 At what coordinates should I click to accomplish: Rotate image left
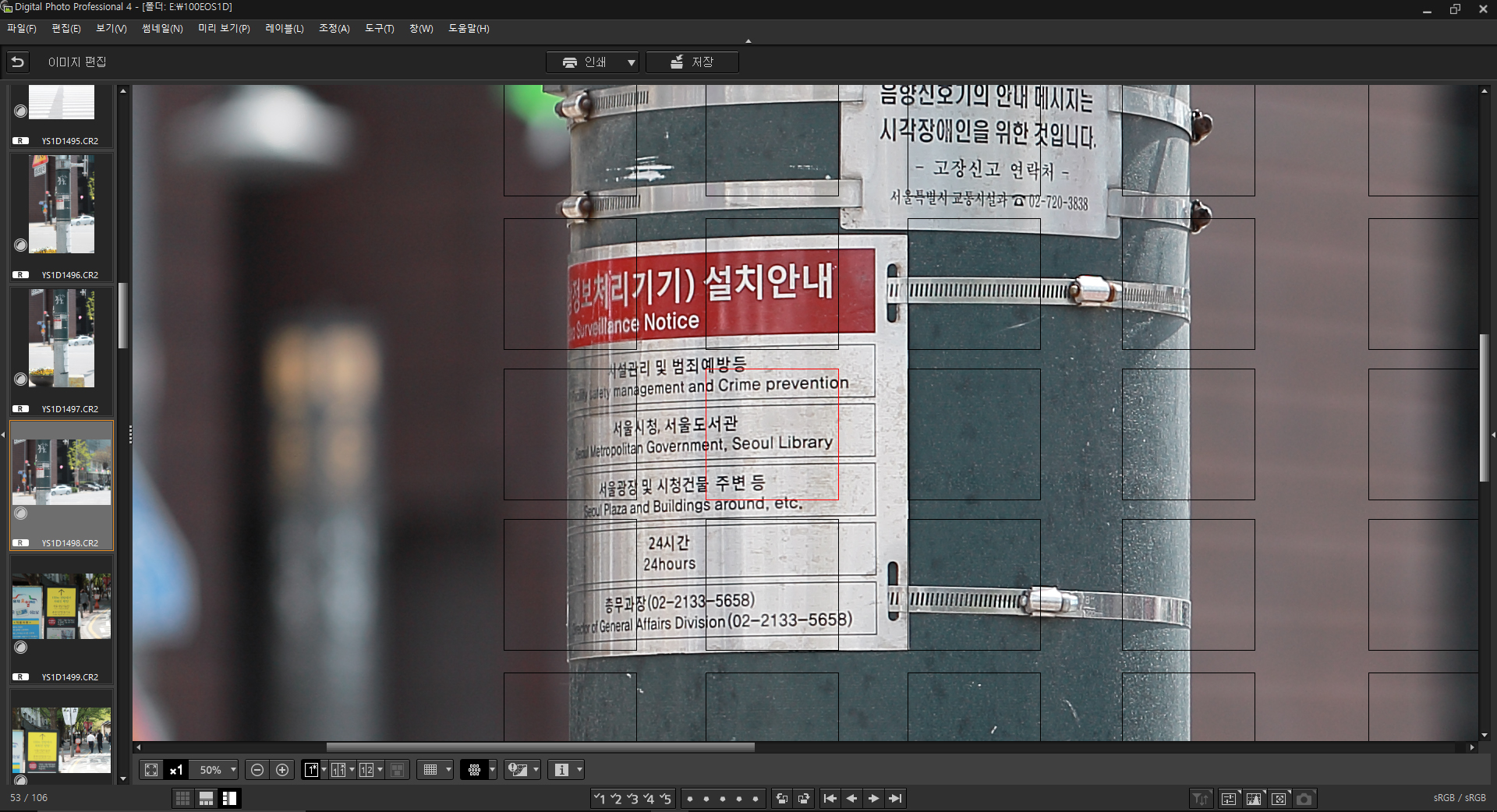(781, 798)
